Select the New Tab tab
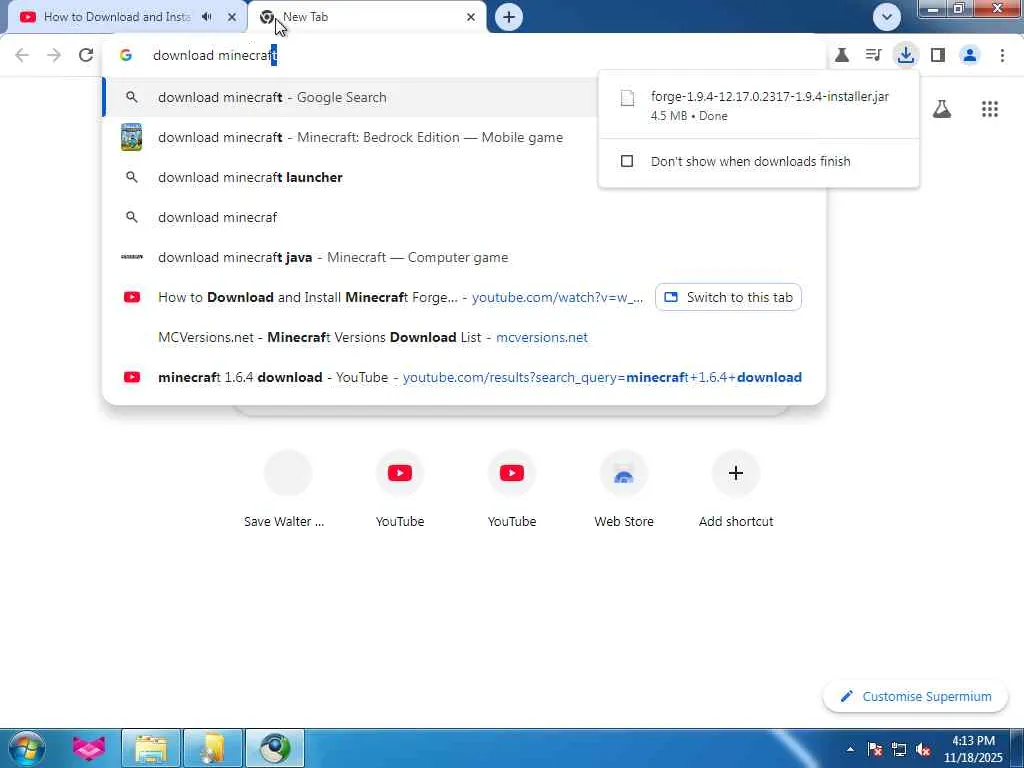 tap(366, 17)
